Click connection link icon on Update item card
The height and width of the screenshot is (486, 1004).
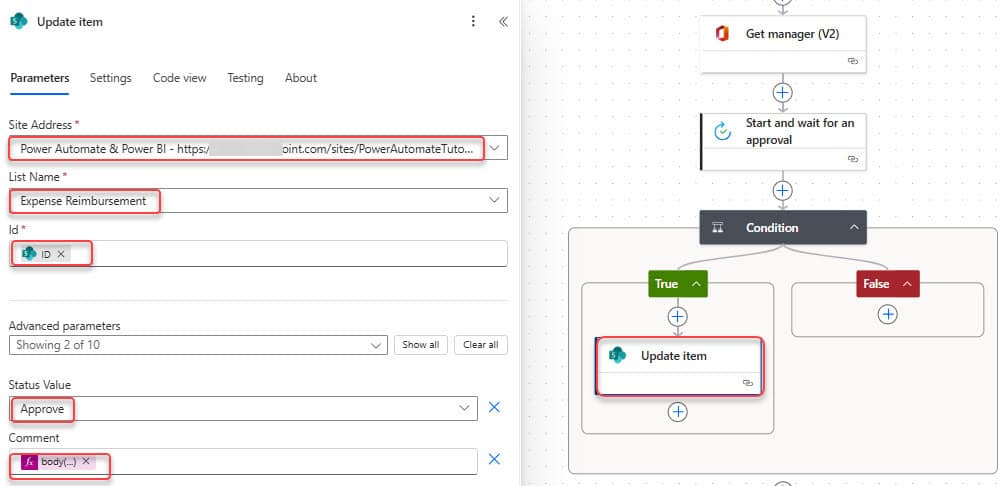click(x=748, y=383)
